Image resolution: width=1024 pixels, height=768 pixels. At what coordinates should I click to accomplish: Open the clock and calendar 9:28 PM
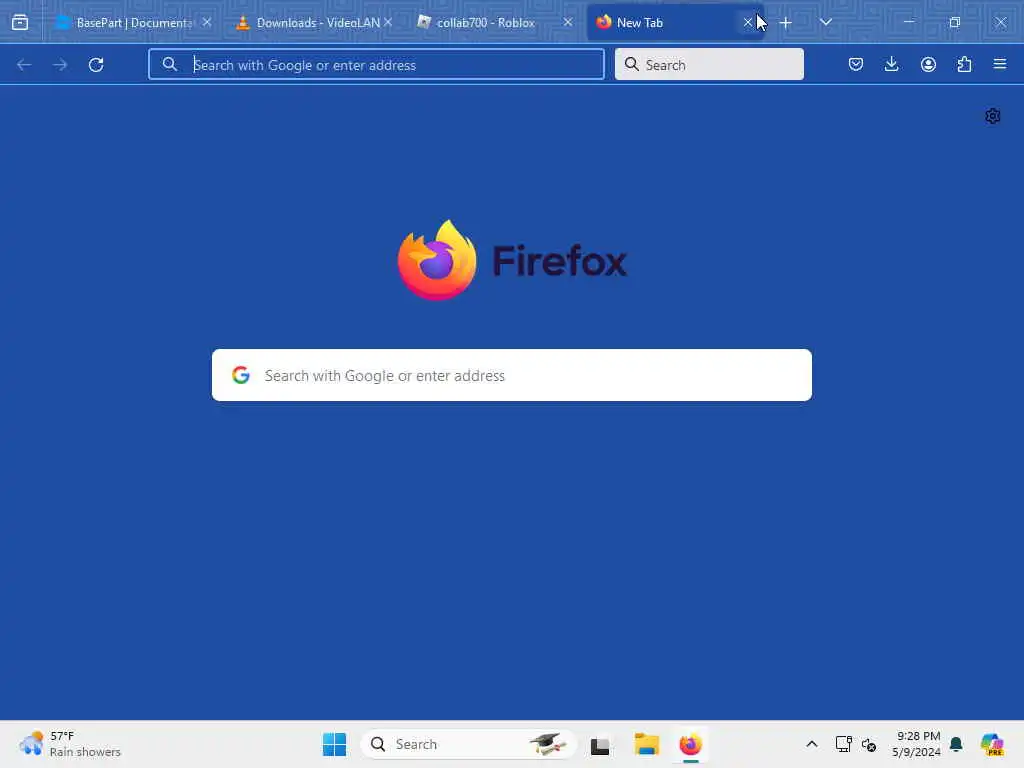click(x=917, y=744)
